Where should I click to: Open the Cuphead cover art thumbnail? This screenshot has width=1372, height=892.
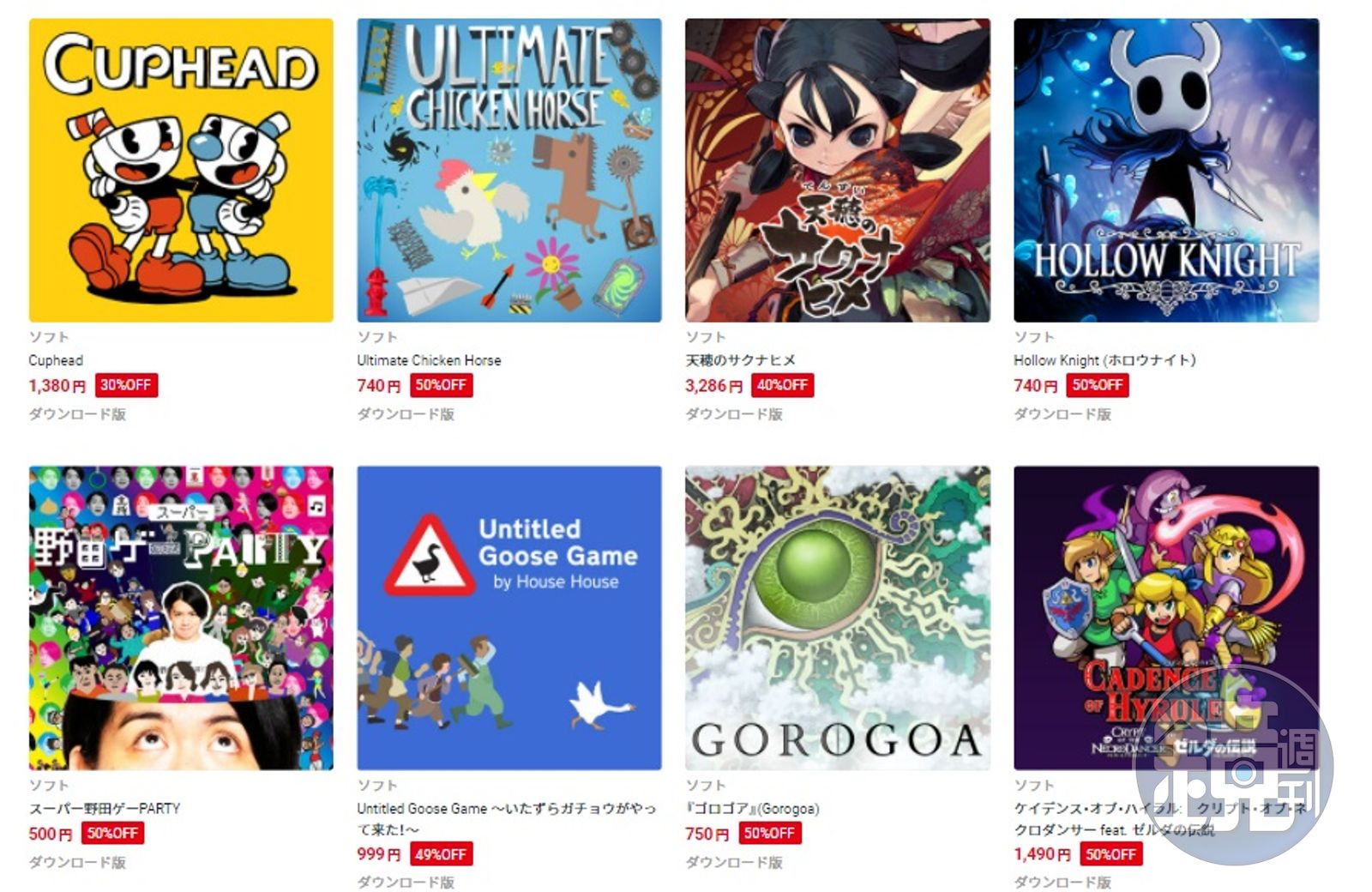181,170
